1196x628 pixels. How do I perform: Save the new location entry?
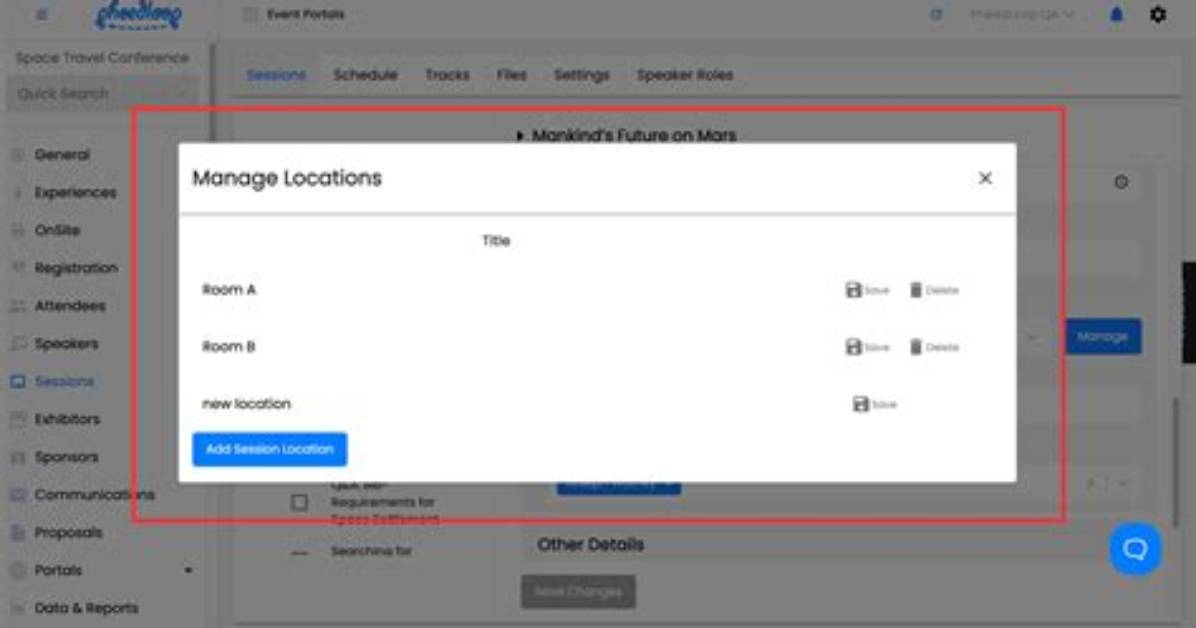click(874, 404)
